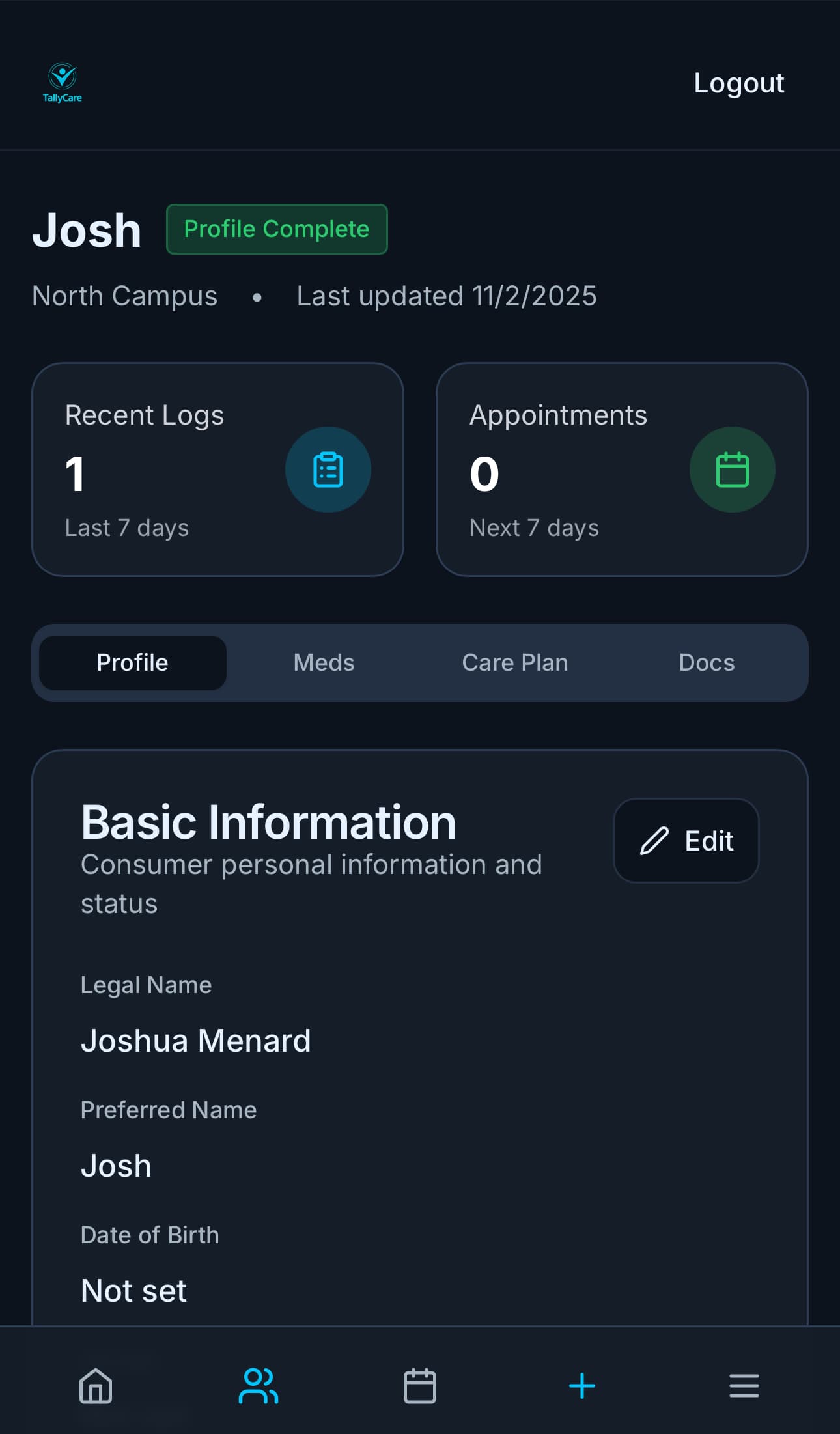Viewport: 840px width, 1434px height.
Task: Open the people icon in bottom navigation
Action: pos(258,1386)
